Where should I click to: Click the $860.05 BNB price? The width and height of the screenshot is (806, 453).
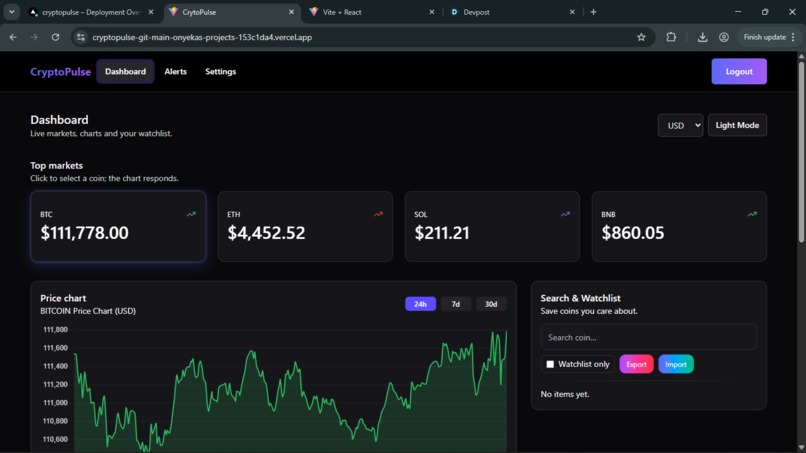pos(633,233)
